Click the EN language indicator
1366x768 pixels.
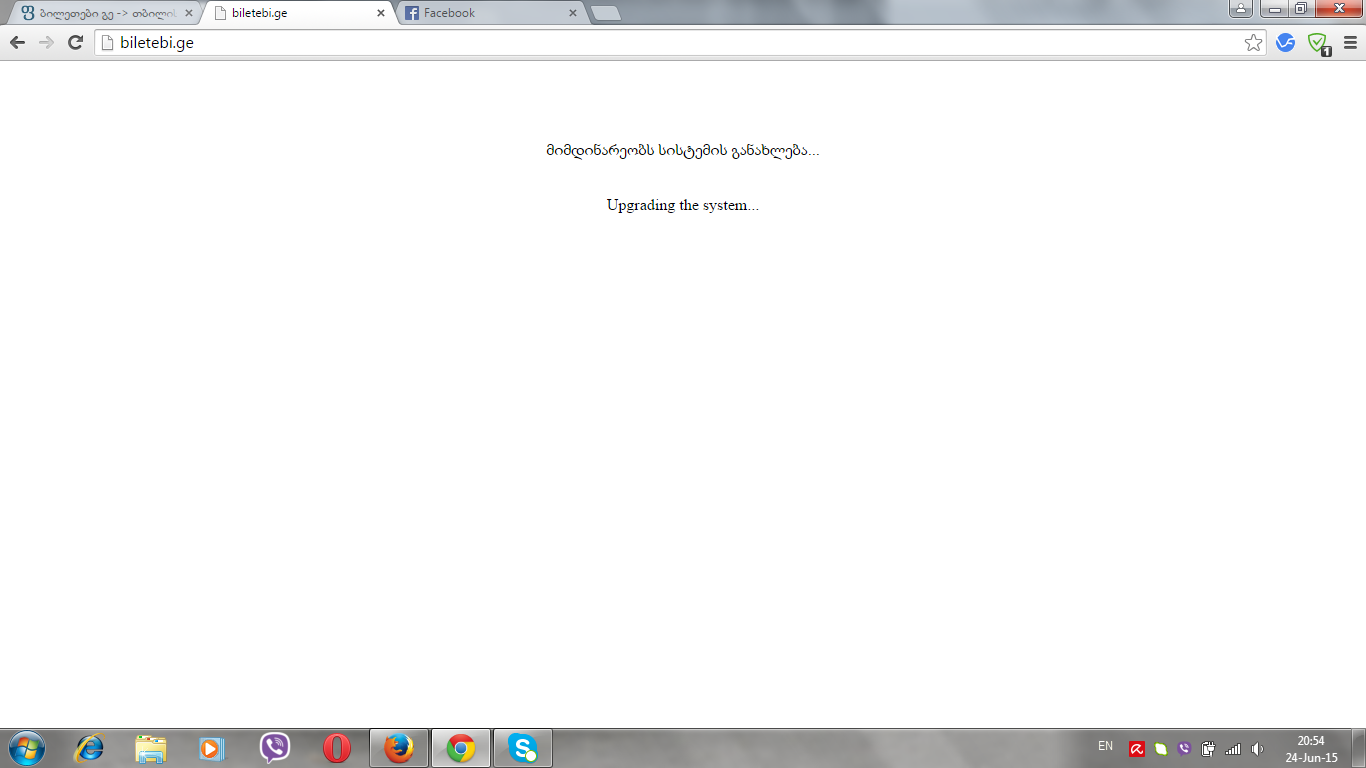tap(1105, 746)
